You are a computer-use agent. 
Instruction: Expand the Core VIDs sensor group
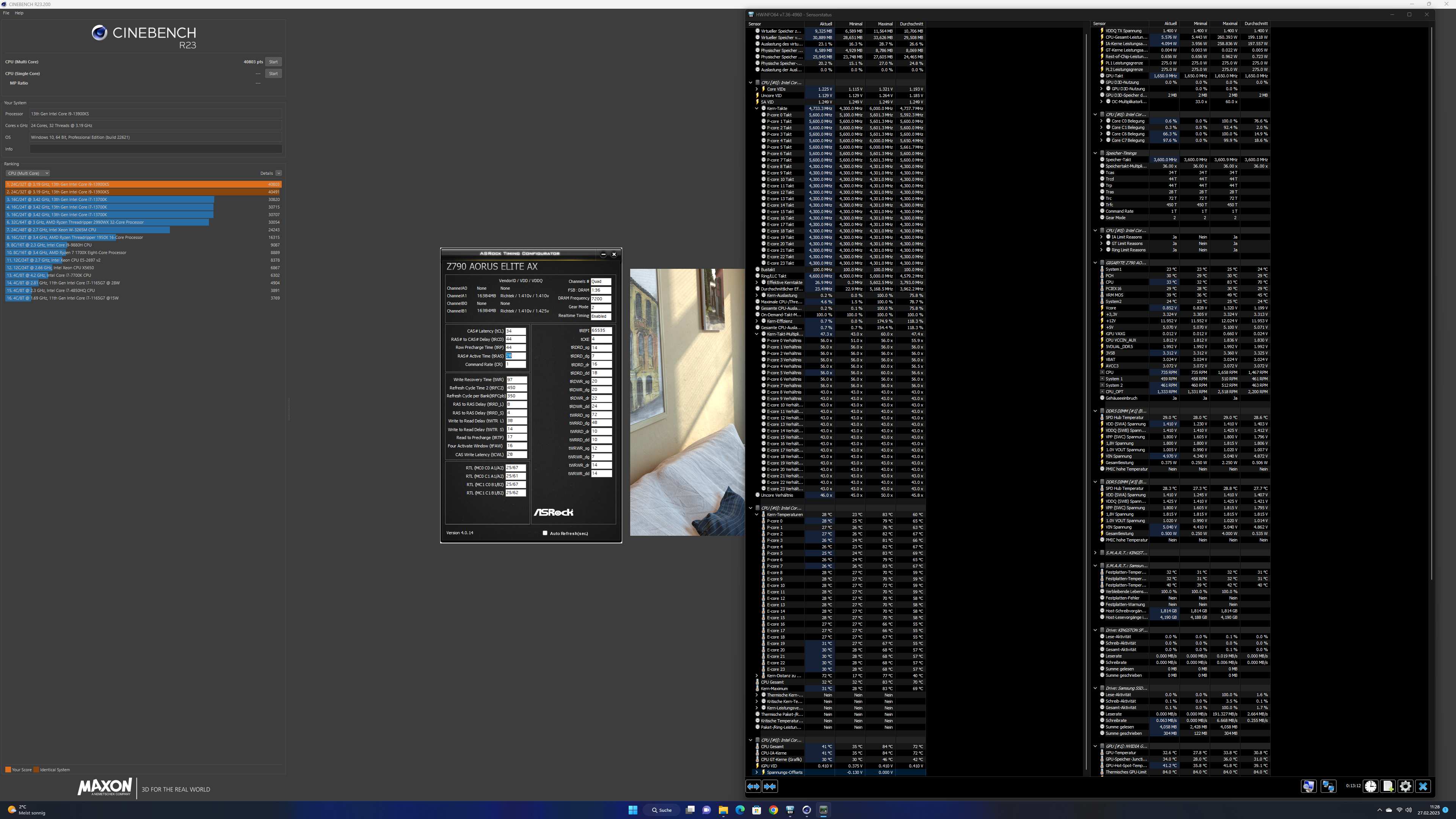point(757,89)
